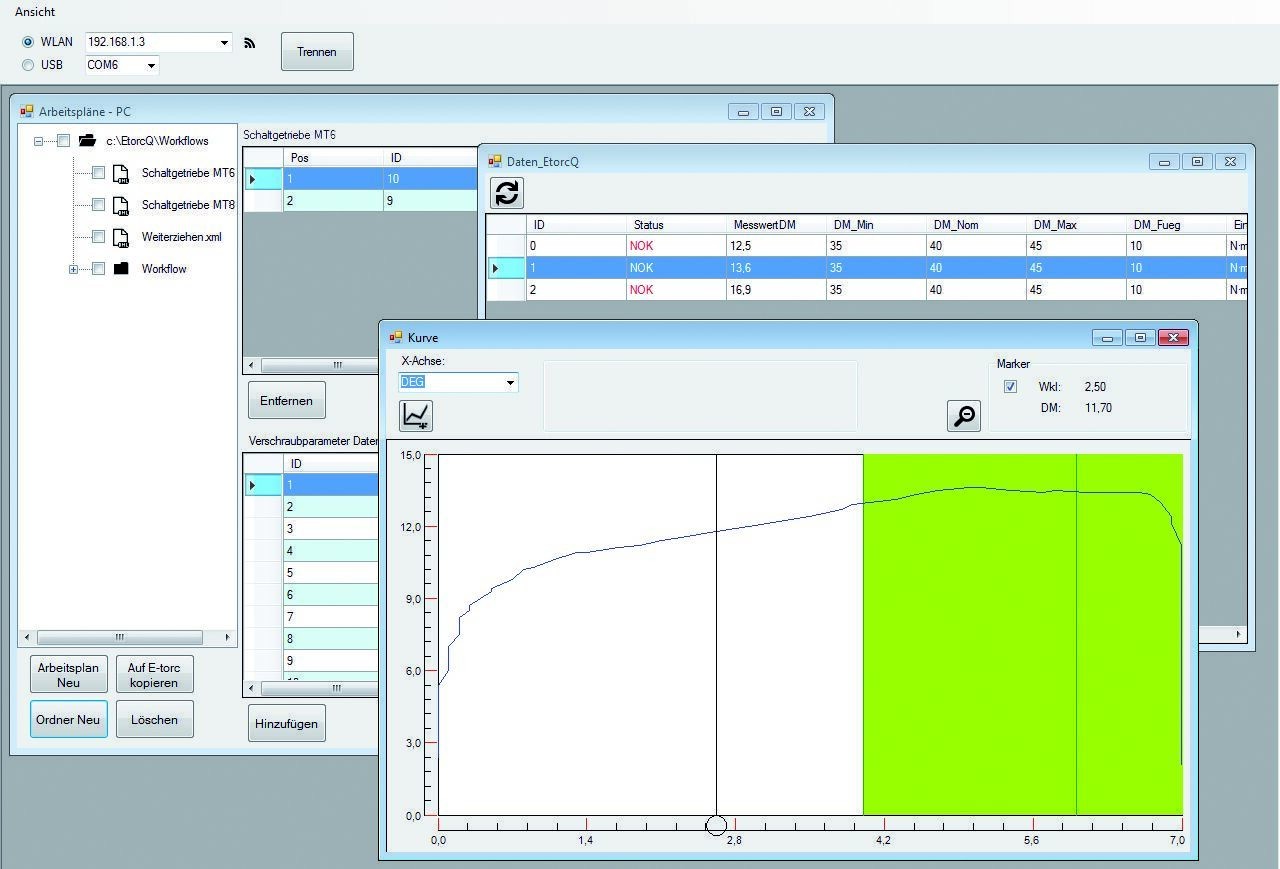Click the Weiterziehen.xml file icon
This screenshot has width=1280, height=869.
coord(121,237)
